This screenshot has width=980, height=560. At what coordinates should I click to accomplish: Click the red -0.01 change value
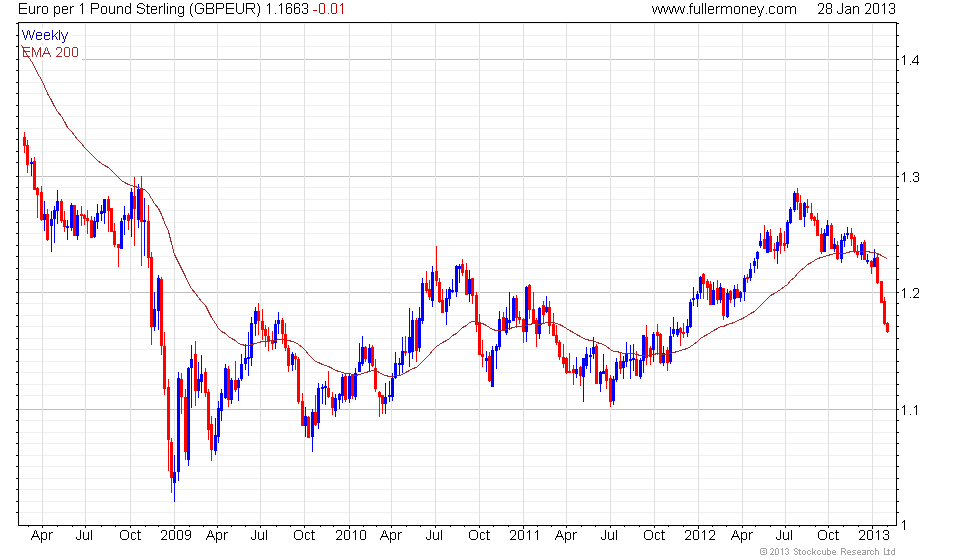coord(331,9)
